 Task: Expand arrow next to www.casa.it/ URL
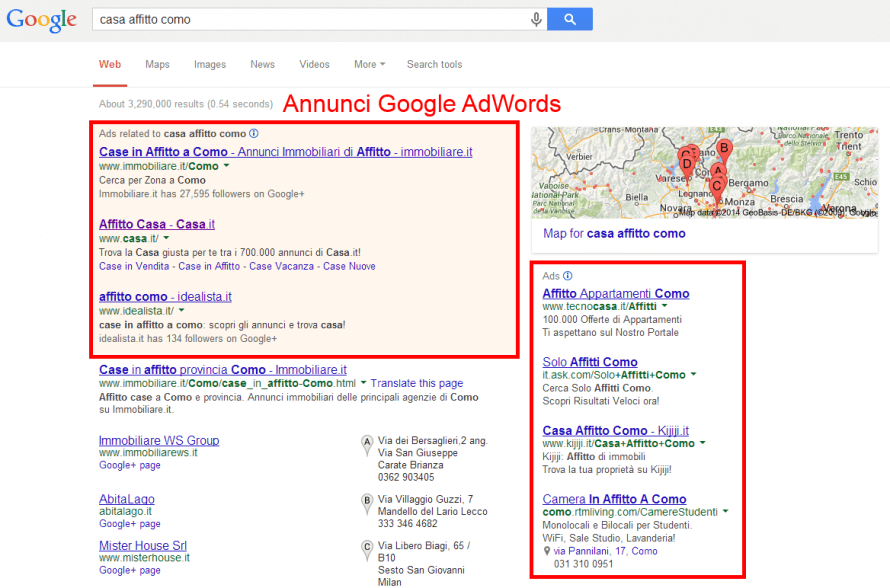tap(166, 238)
